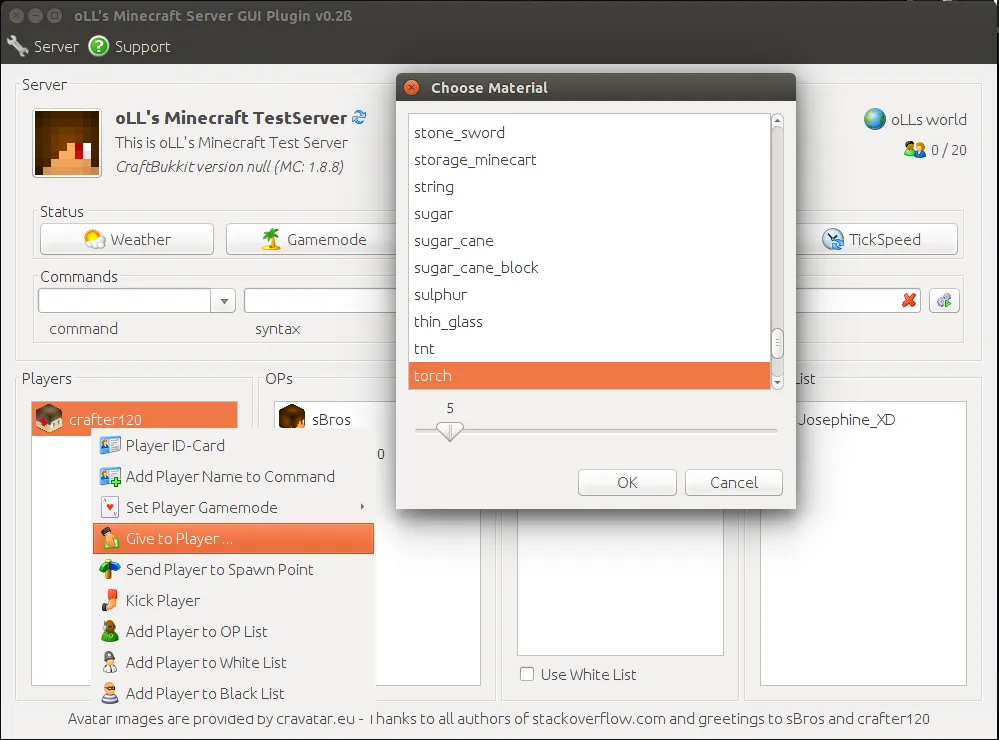Click the gears execute command button
This screenshot has height=740, width=999.
944,300
